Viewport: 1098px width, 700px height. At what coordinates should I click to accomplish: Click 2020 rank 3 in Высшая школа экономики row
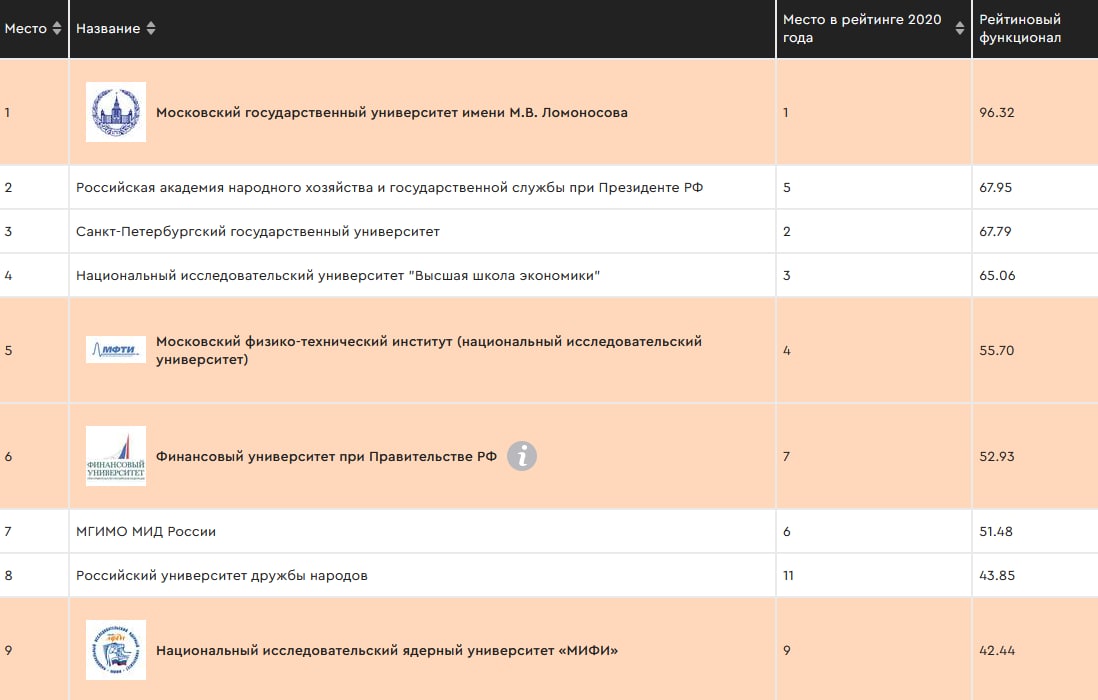pyautogui.click(x=787, y=276)
